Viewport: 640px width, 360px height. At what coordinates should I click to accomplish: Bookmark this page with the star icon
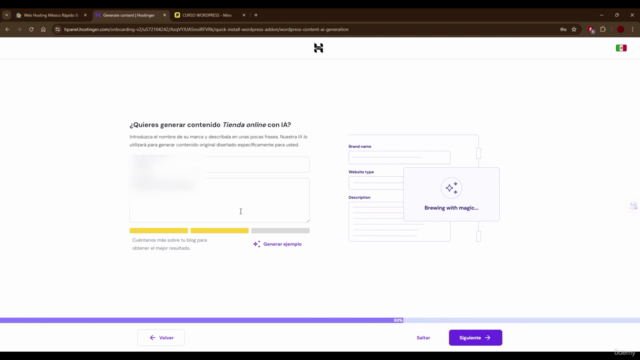coord(574,29)
